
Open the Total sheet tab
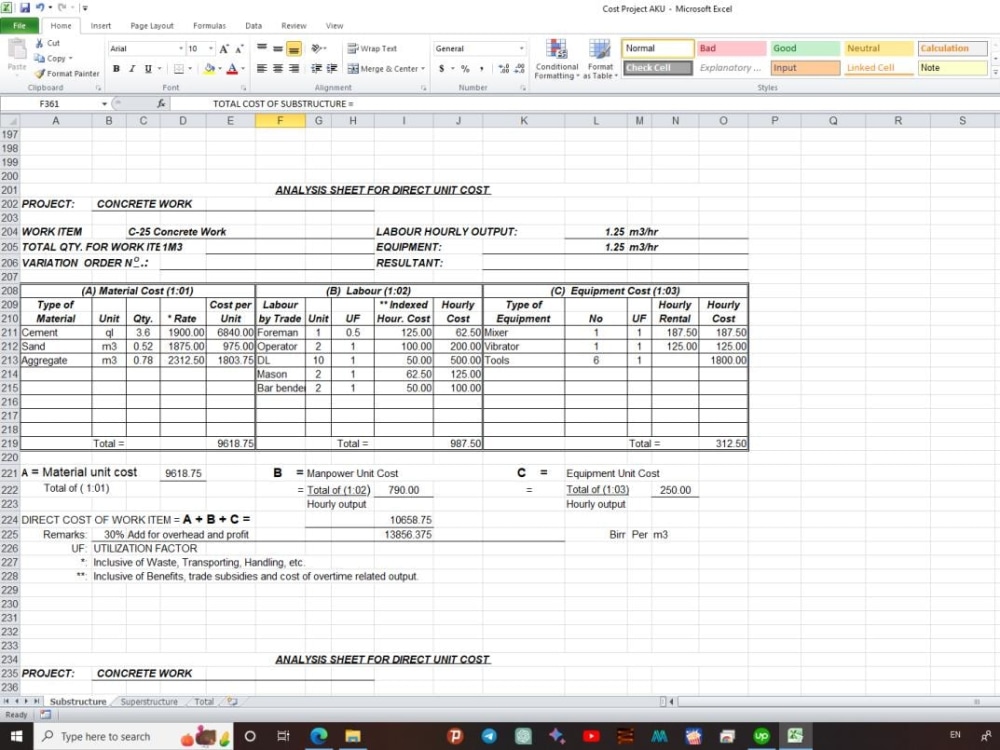click(x=204, y=702)
